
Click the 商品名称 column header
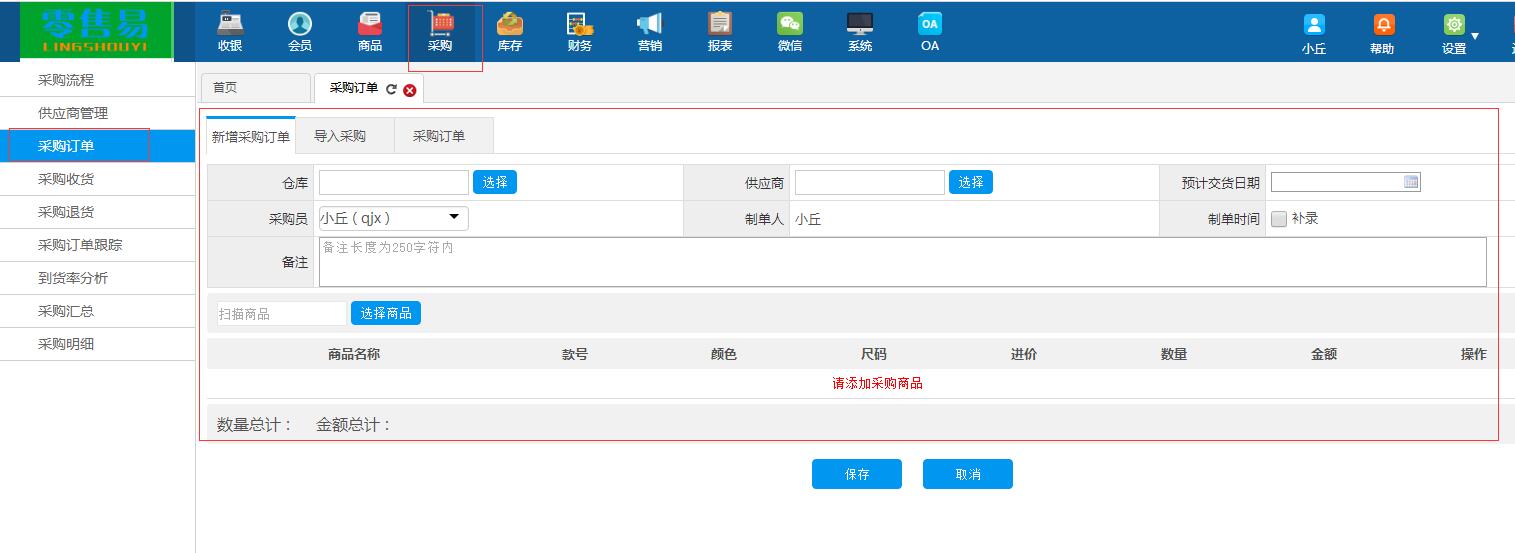(x=354, y=354)
